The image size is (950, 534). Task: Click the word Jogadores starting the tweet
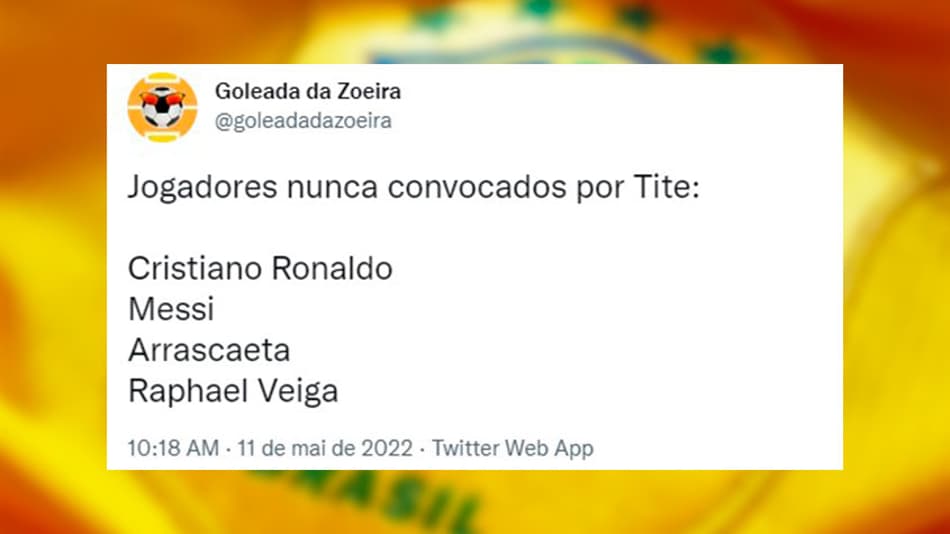coord(203,187)
